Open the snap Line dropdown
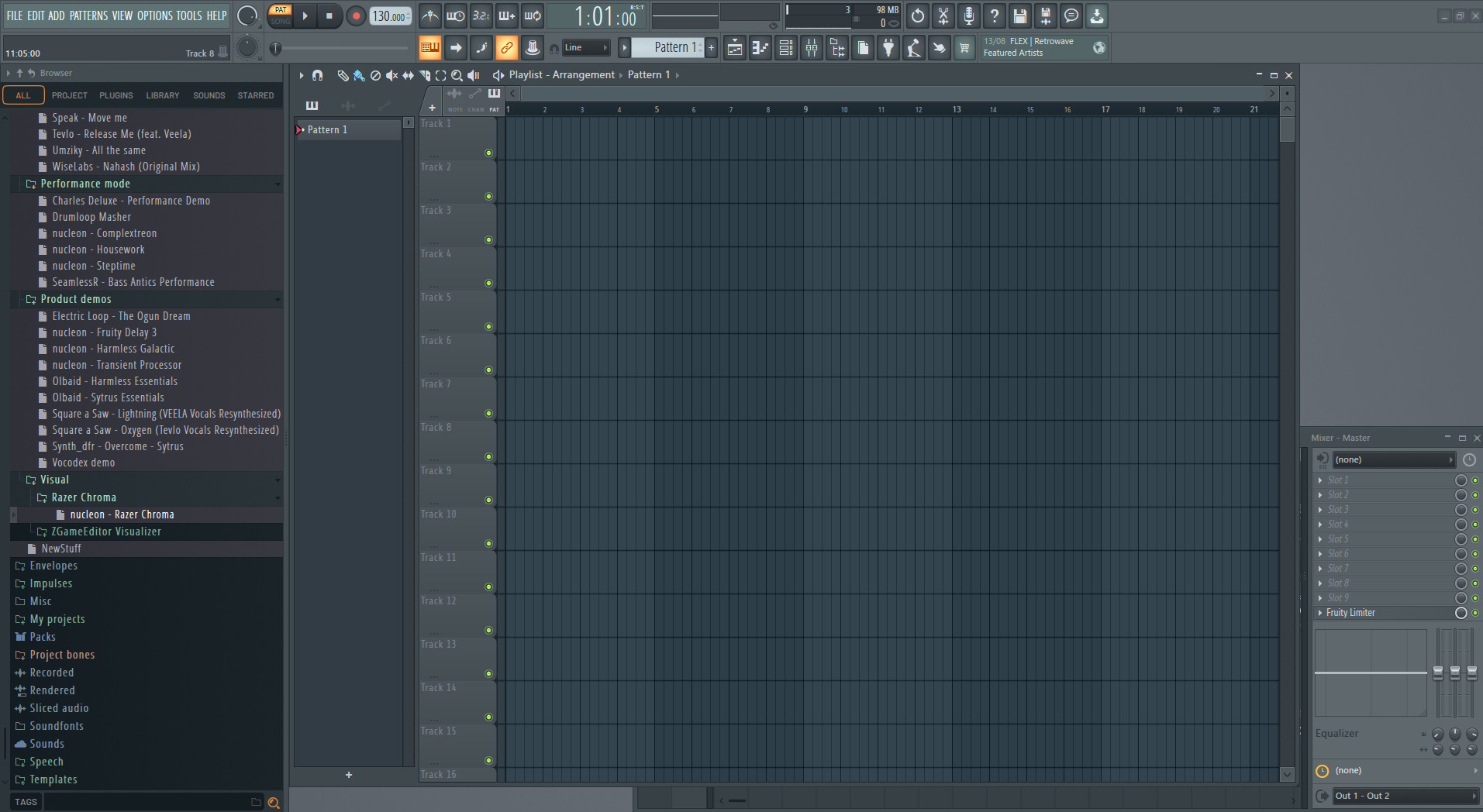This screenshot has width=1483, height=812. (586, 48)
